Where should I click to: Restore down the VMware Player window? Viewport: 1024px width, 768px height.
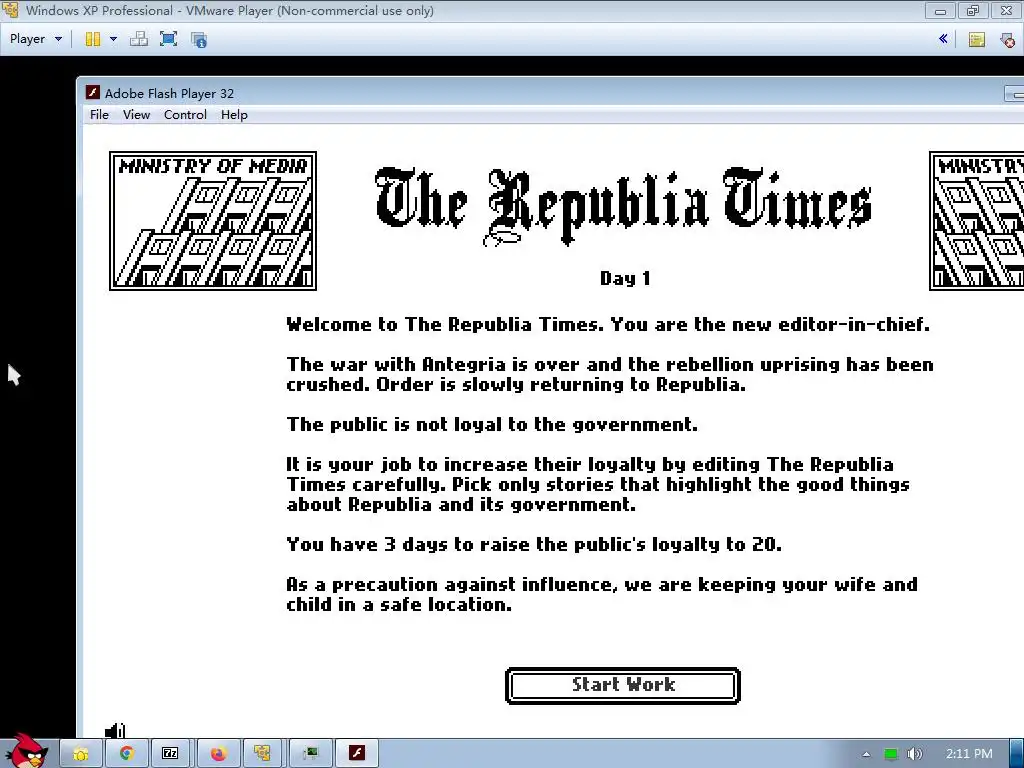coord(973,11)
